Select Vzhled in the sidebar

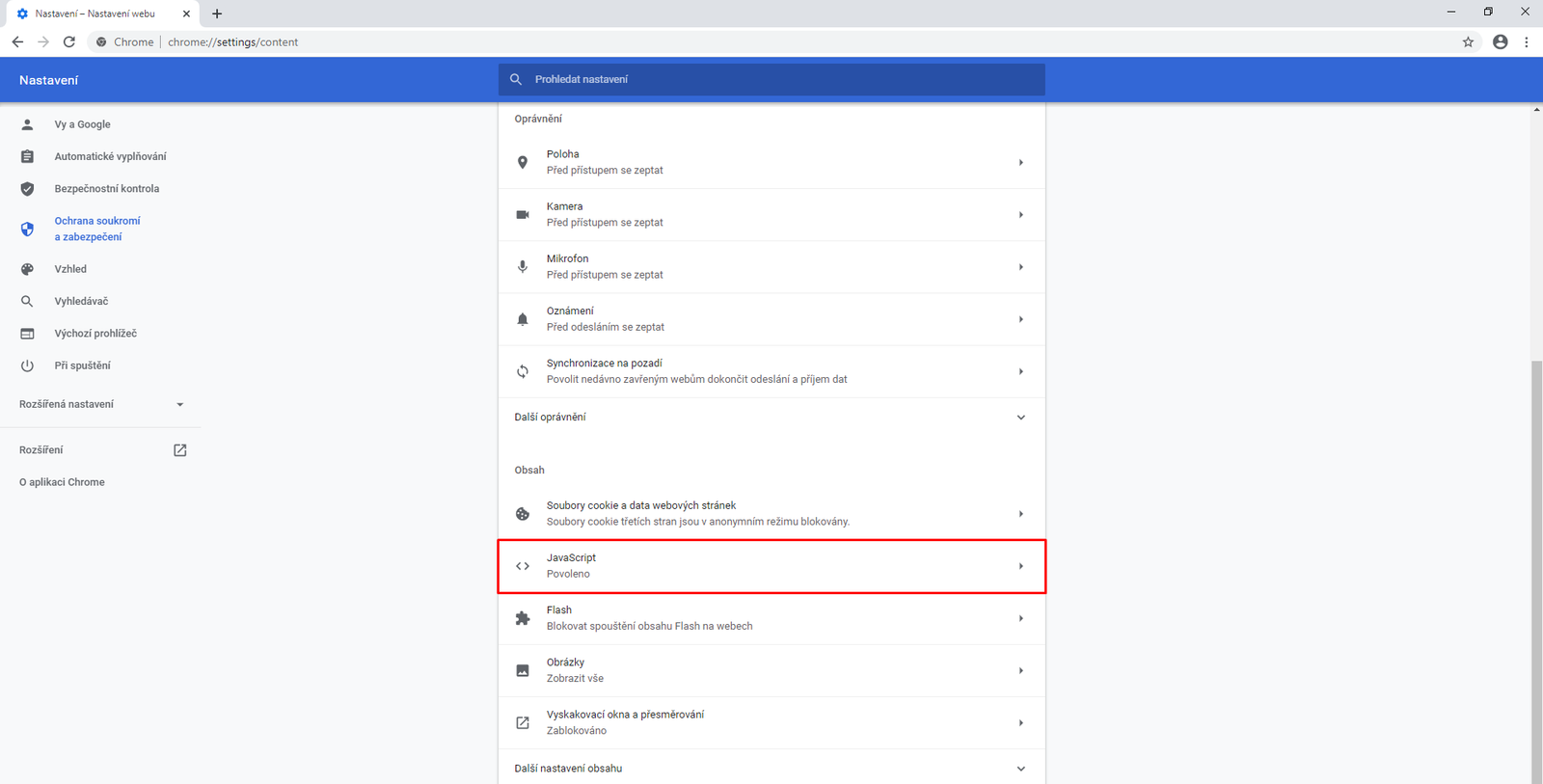click(70, 269)
